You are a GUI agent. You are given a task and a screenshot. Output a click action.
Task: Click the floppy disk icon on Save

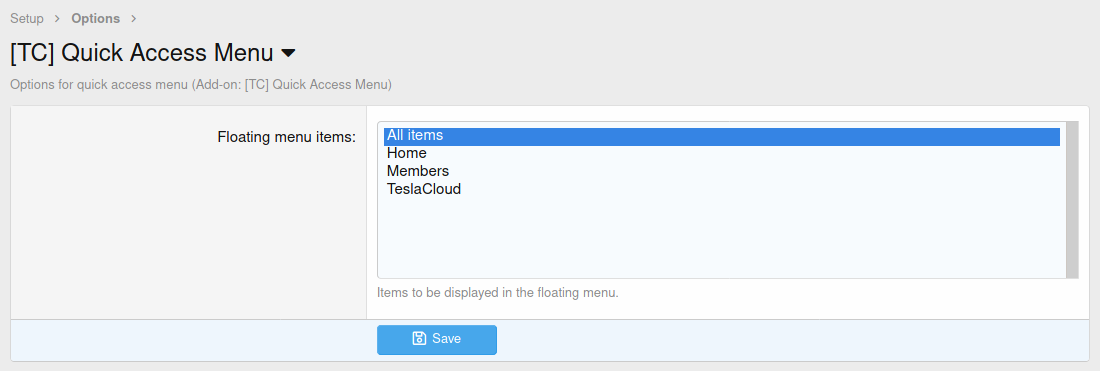(419, 339)
